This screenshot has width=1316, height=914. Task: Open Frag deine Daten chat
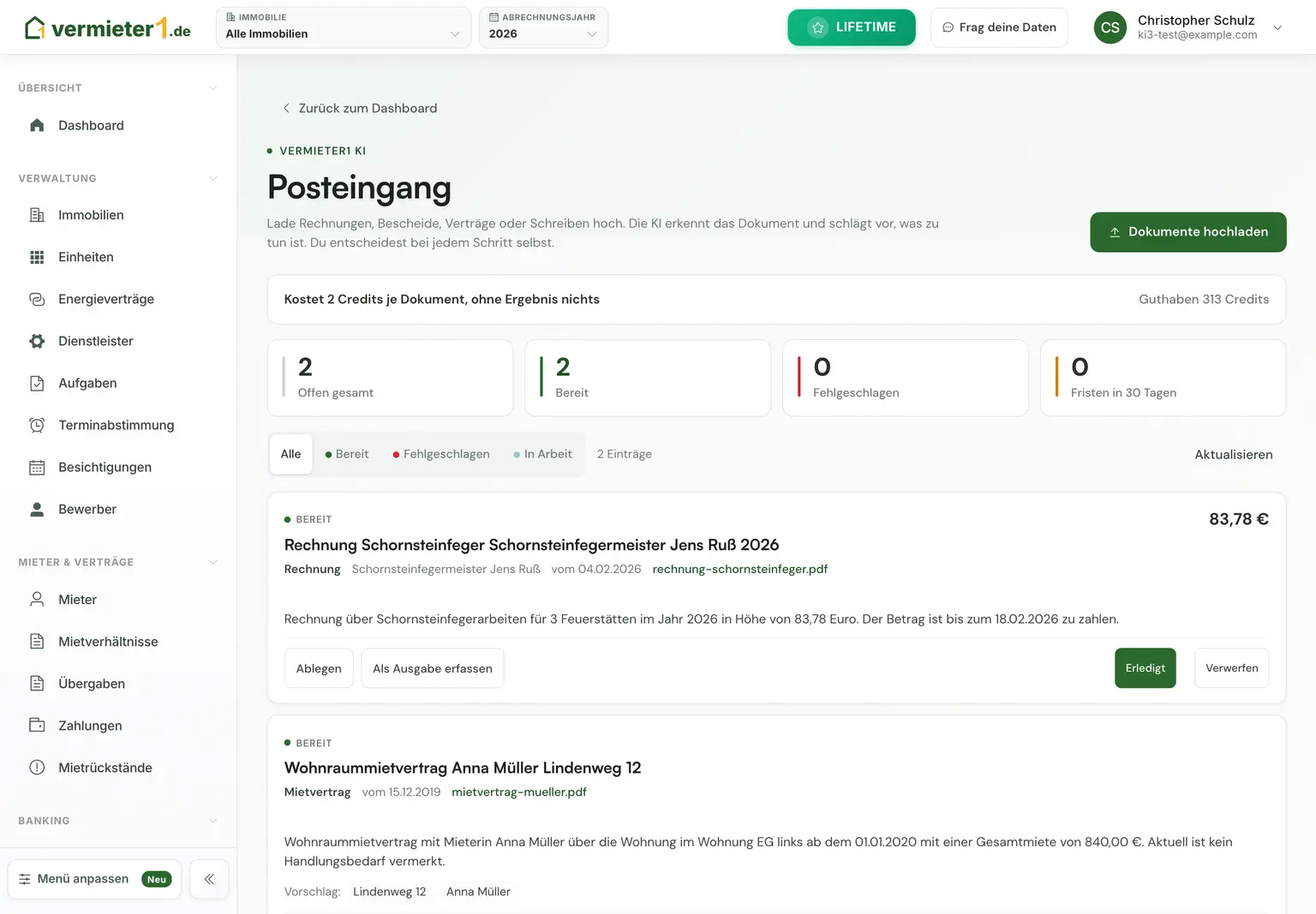click(x=999, y=27)
